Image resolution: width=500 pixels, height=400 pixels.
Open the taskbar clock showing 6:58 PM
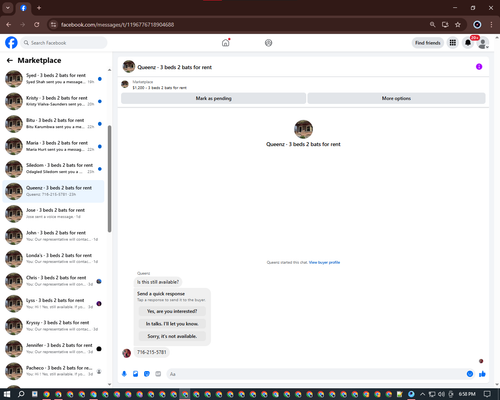467,394
